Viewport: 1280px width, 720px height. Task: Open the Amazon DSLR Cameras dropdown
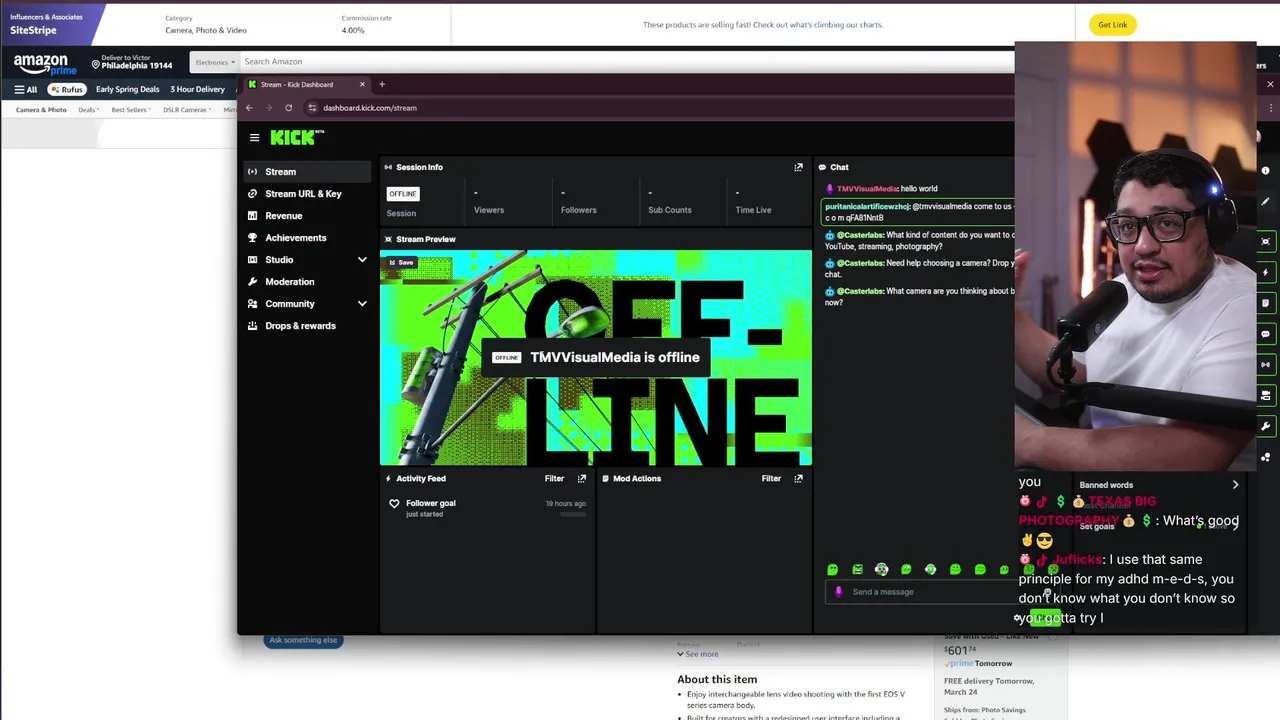click(x=187, y=110)
